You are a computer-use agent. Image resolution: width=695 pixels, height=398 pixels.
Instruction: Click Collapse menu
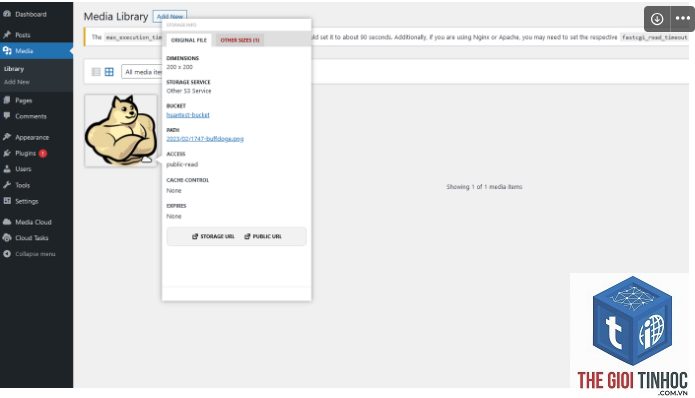pyautogui.click(x=36, y=254)
